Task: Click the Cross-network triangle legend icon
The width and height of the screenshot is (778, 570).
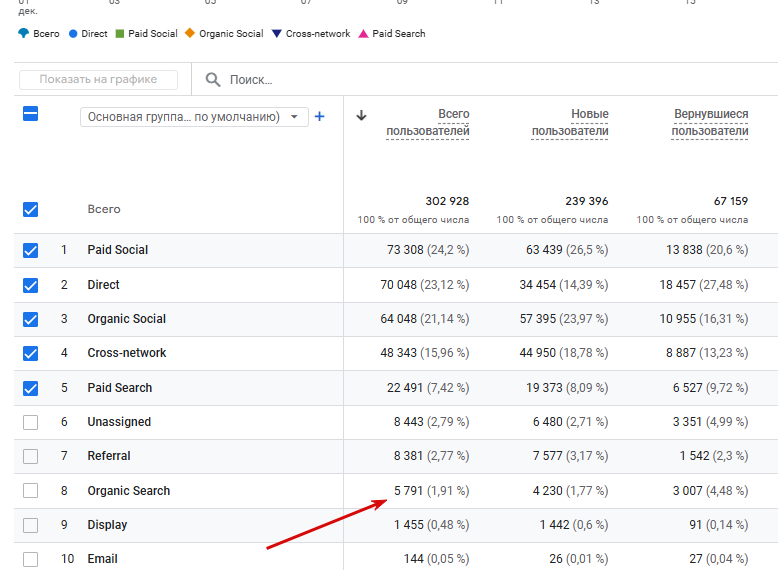Action: (277, 34)
